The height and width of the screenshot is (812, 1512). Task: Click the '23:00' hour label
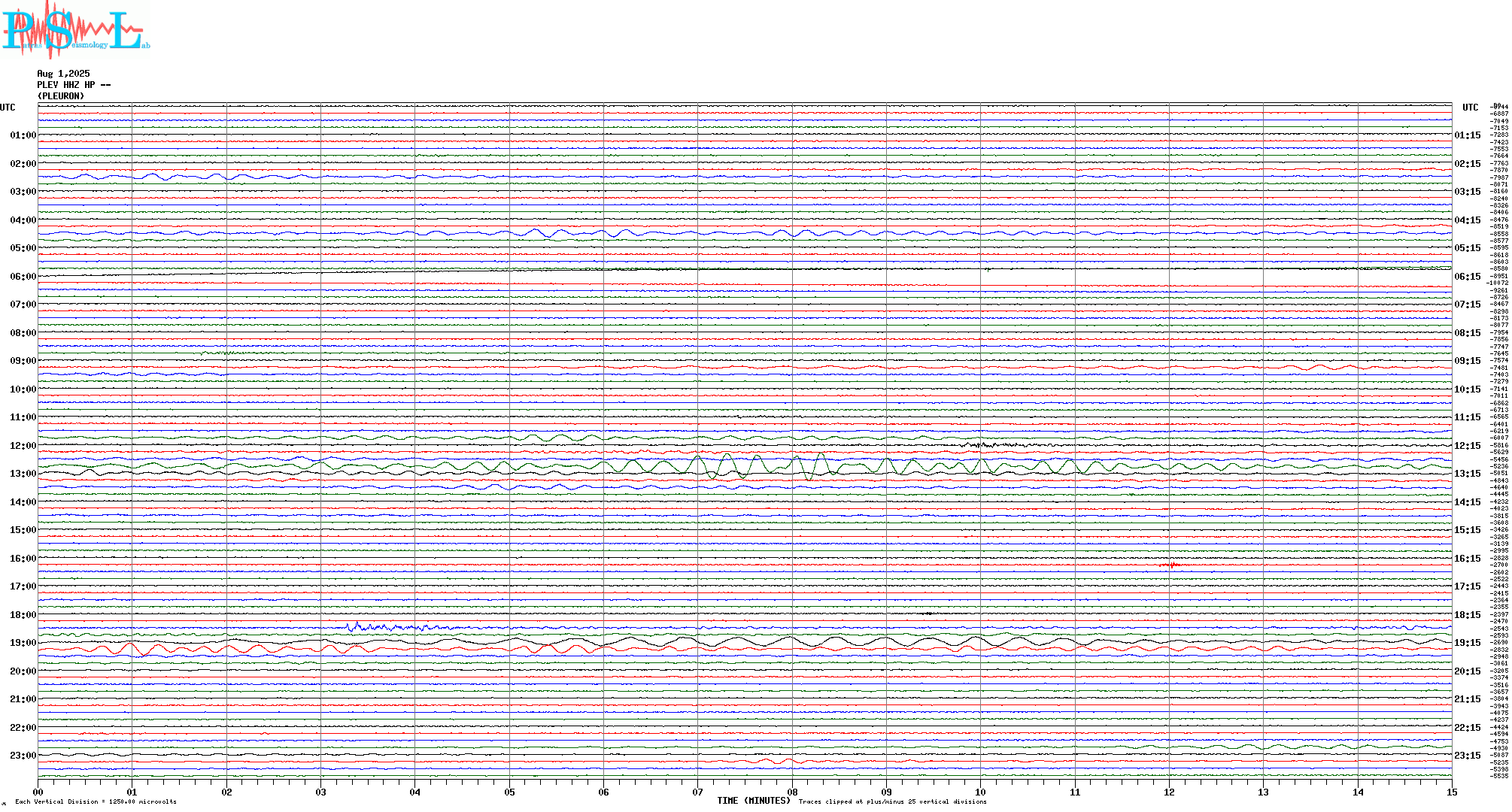[x=23, y=756]
